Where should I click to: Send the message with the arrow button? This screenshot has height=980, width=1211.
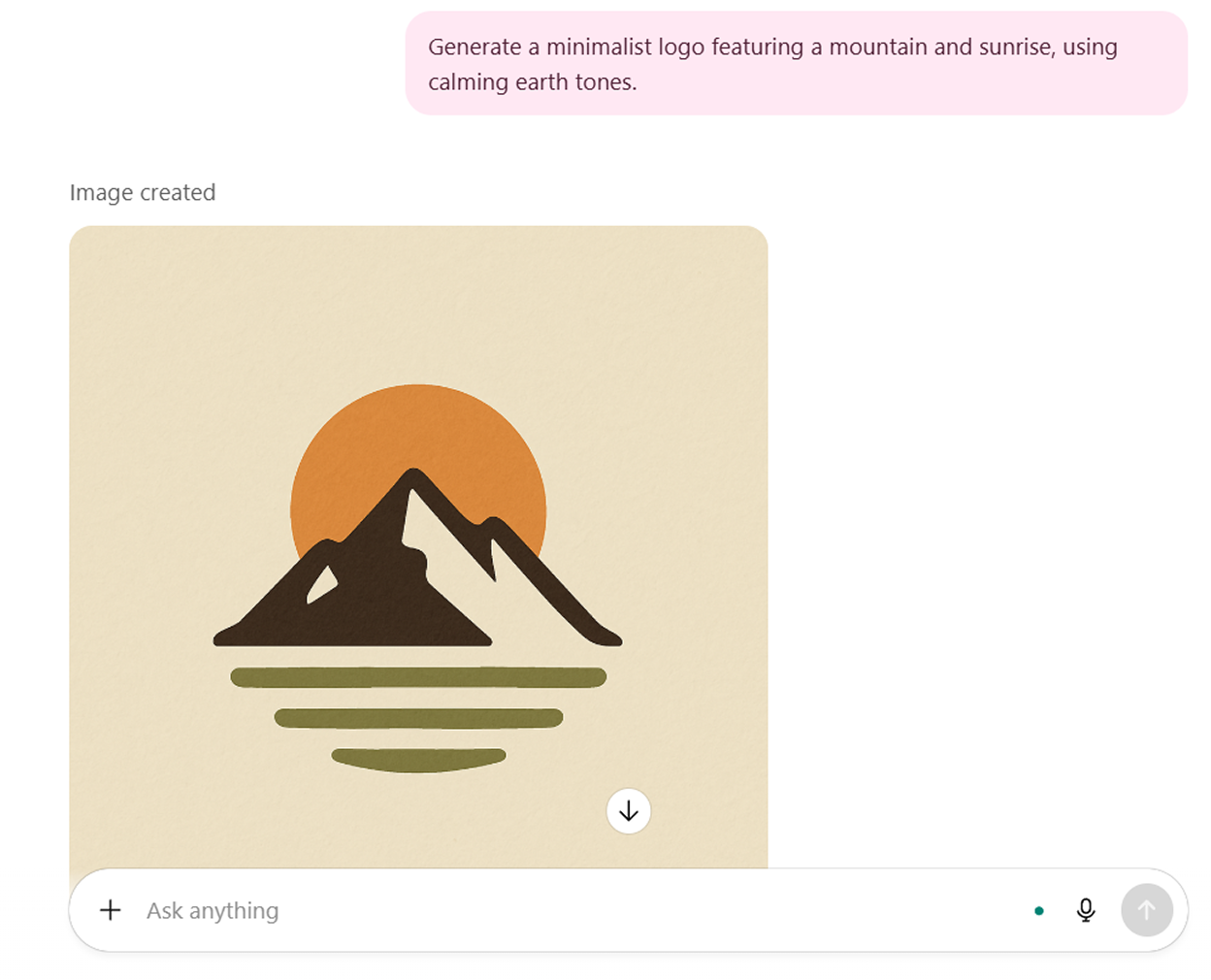1148,910
